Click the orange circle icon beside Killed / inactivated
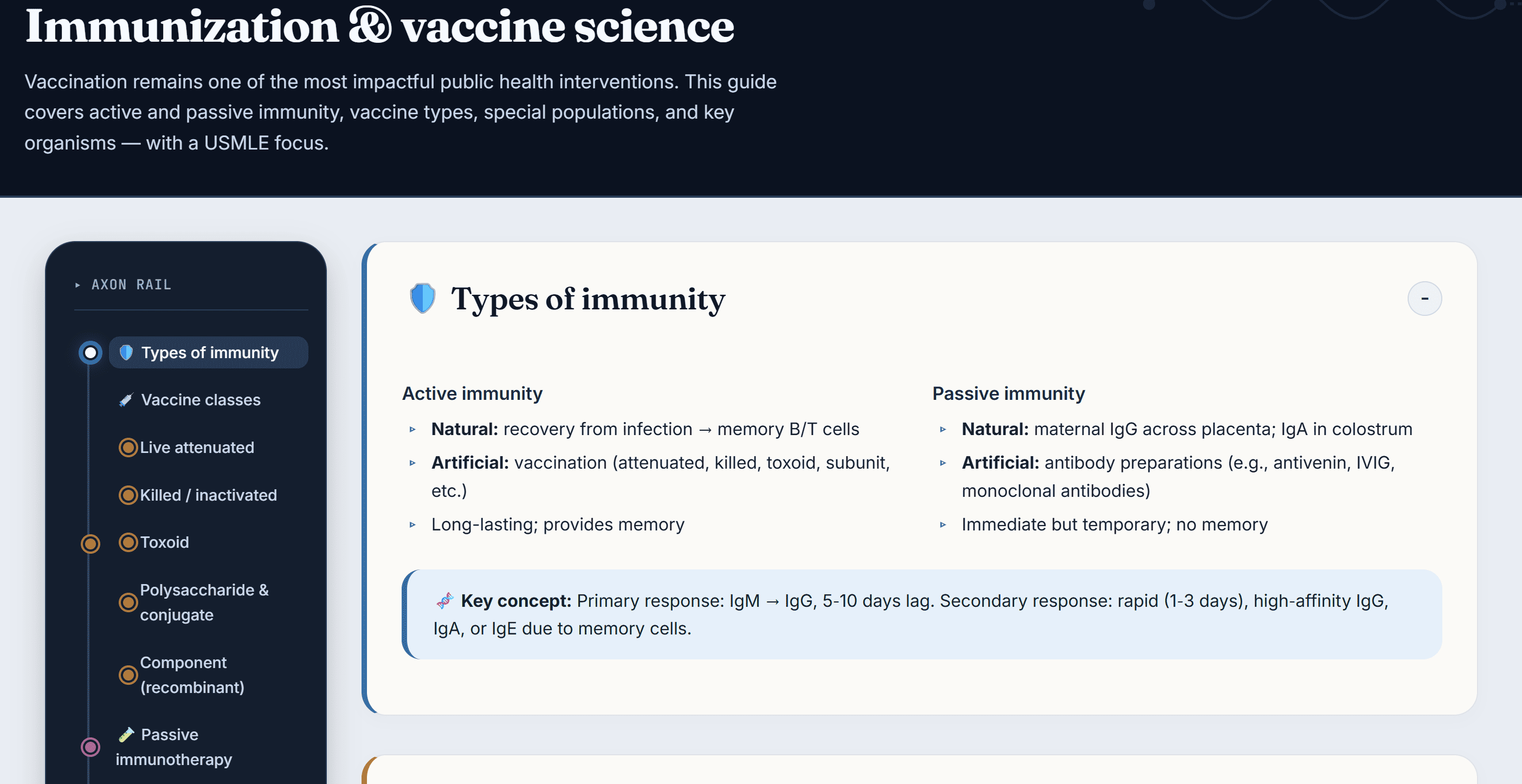This screenshot has width=1522, height=784. (x=128, y=495)
